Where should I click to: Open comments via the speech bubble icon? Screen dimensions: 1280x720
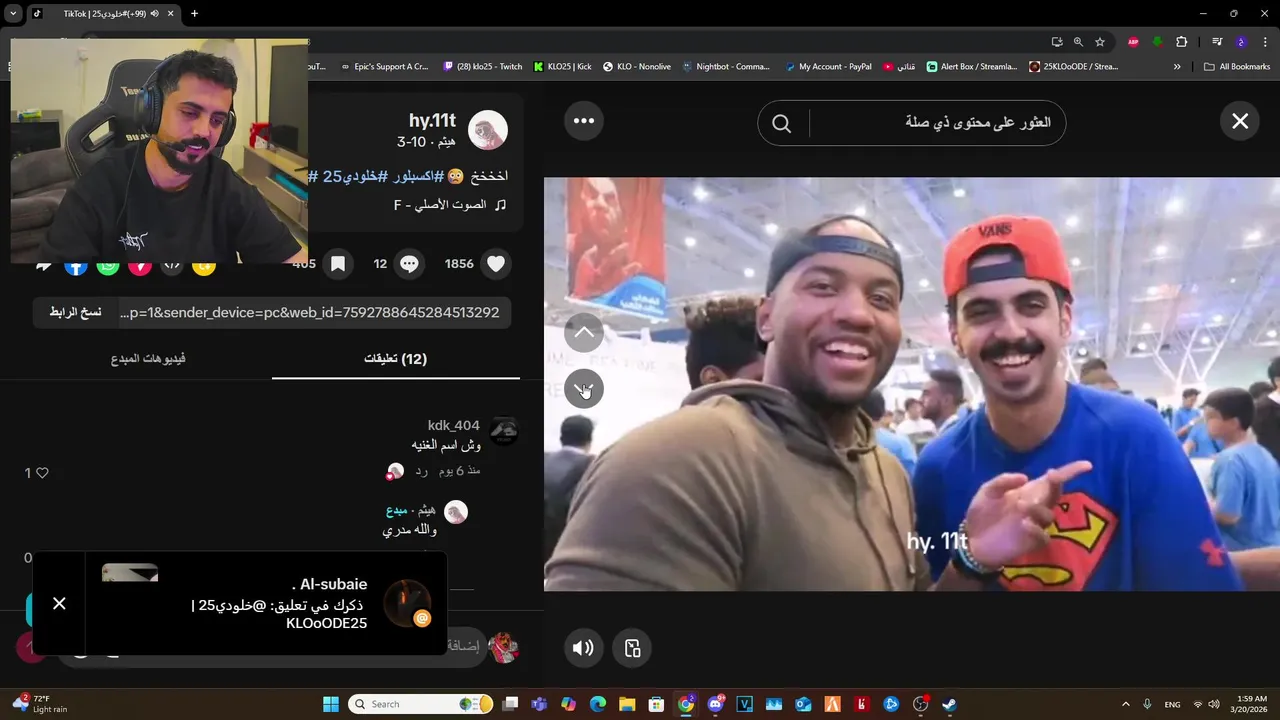pyautogui.click(x=409, y=264)
